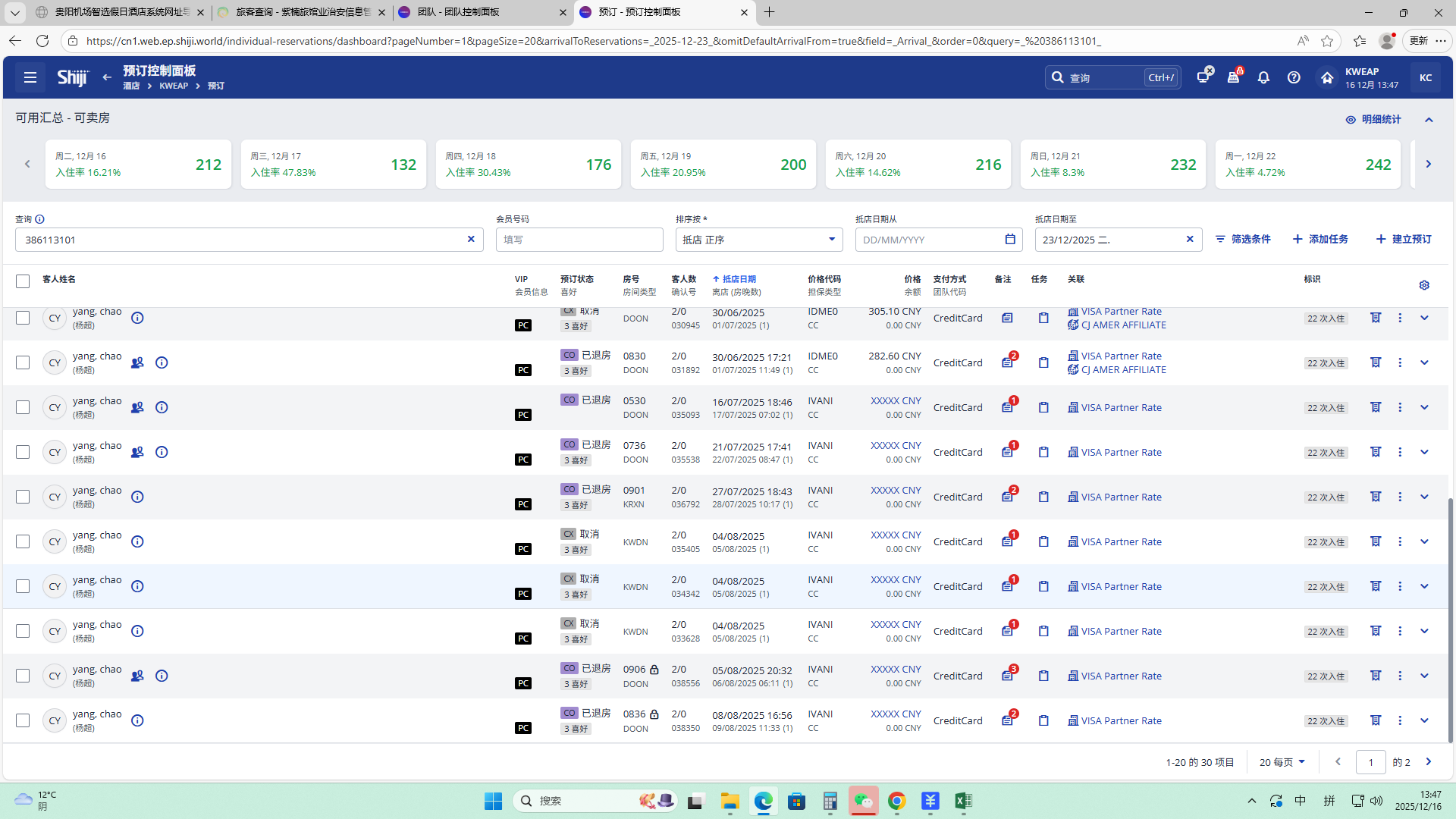Viewport: 1456px width, 819px height.
Task: Click calendar icon in arrival date from field
Action: [1010, 240]
